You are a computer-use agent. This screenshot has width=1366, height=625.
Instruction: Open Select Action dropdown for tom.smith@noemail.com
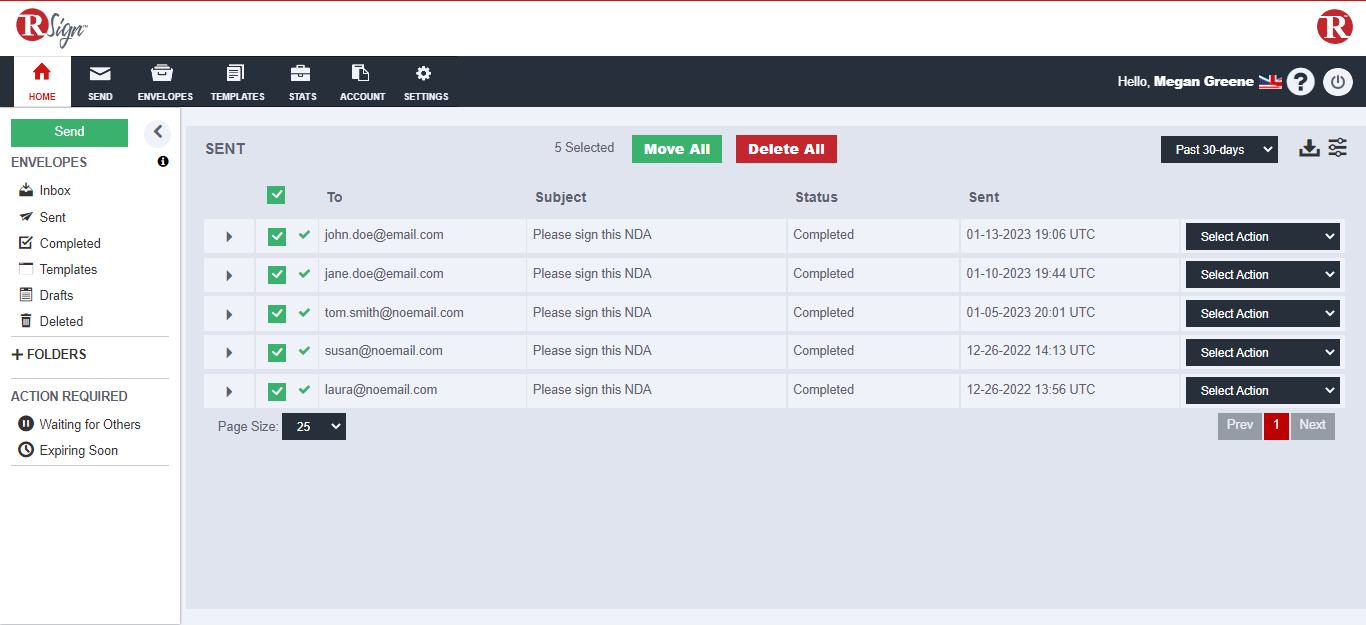(x=1262, y=314)
